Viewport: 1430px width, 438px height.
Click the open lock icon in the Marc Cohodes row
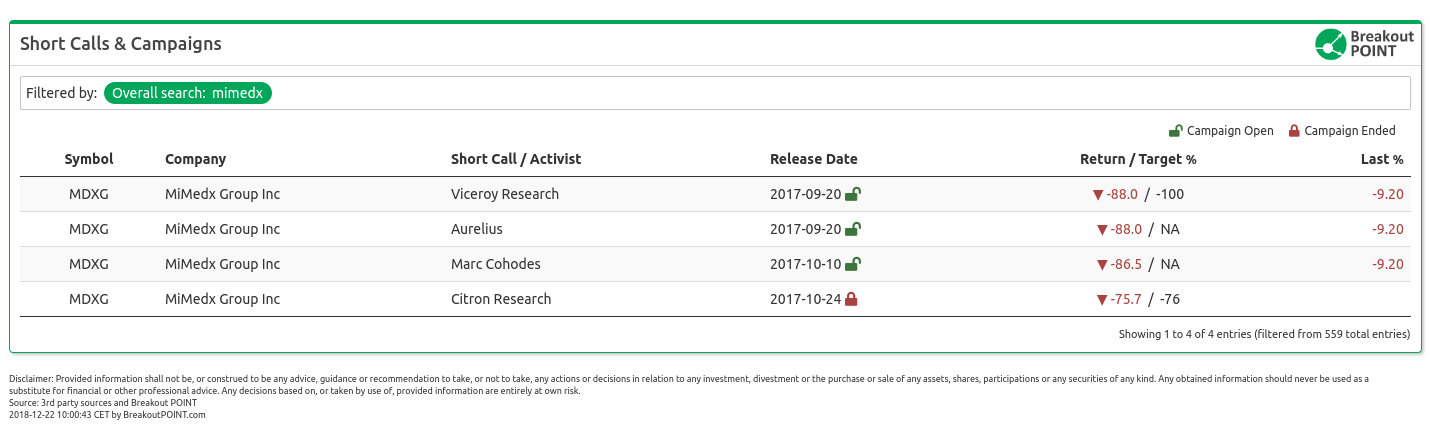[x=853, y=264]
